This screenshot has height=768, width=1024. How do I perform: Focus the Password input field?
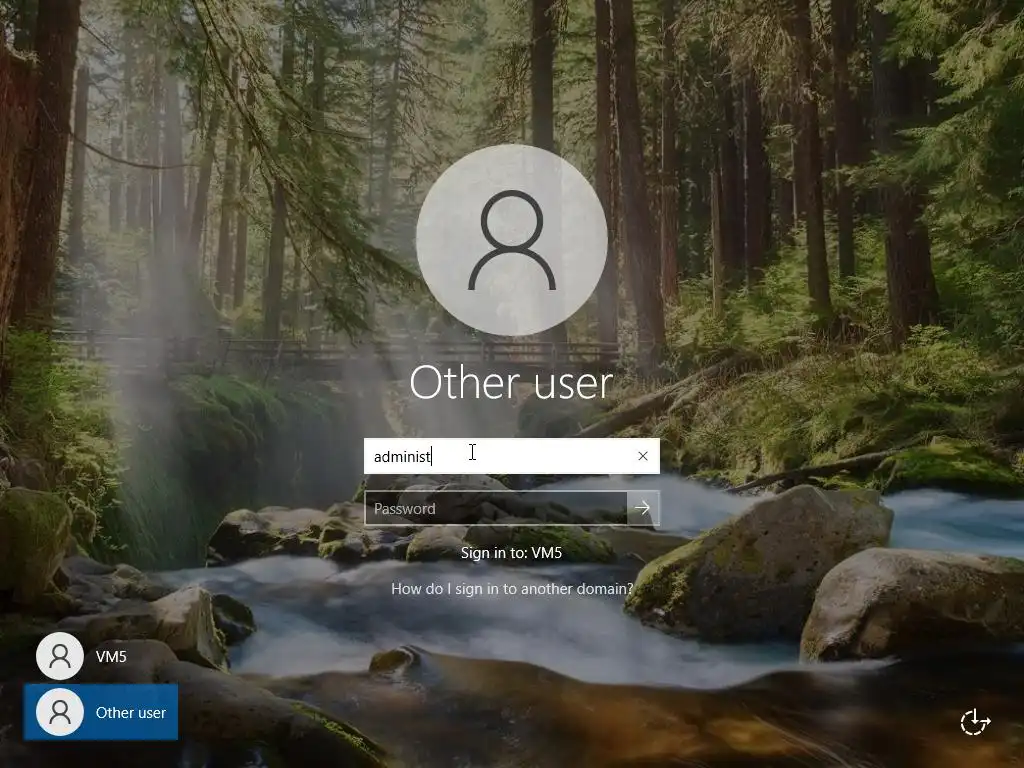click(x=496, y=508)
